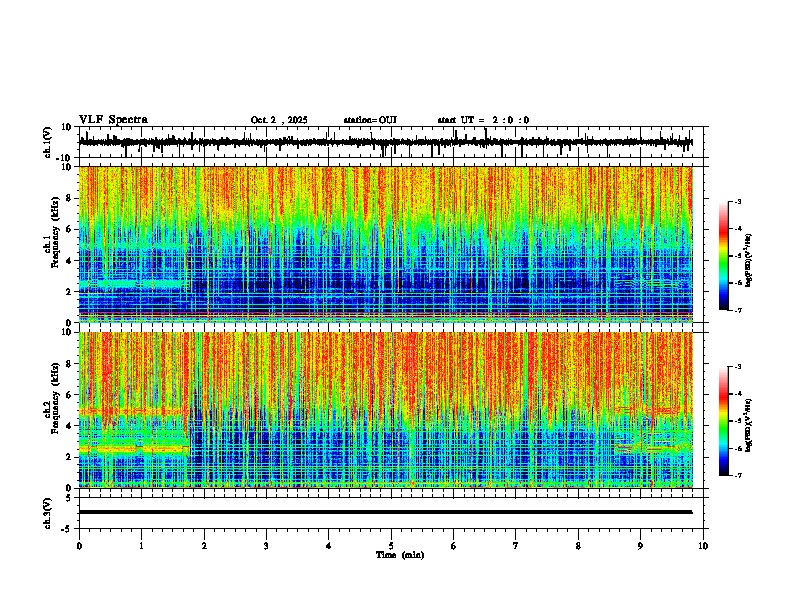Click the ch.1 colorbar "log(PSD)" units label

pos(748,261)
